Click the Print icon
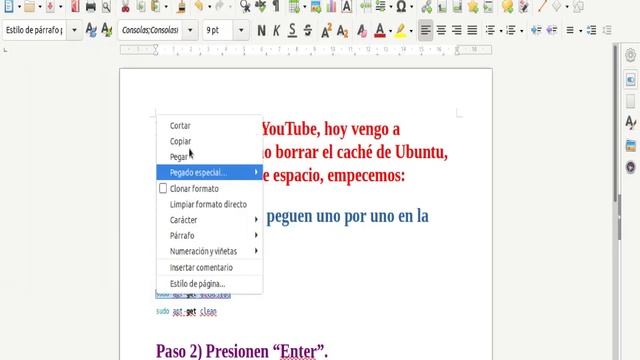This screenshot has height=360, width=640. (x=91, y=6)
